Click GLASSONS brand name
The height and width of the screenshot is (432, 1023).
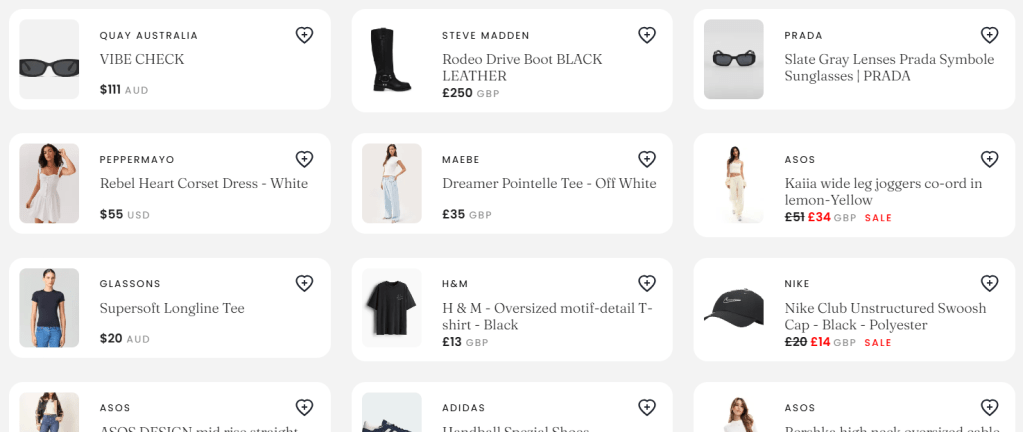(130, 283)
